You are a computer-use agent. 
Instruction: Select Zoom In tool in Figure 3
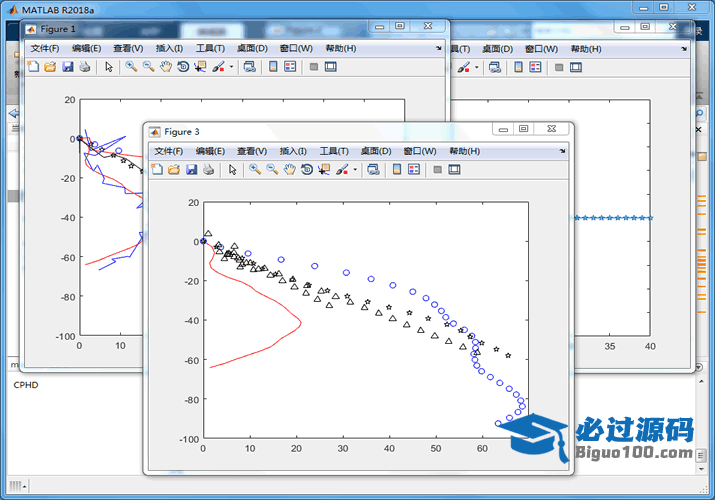tap(255, 170)
